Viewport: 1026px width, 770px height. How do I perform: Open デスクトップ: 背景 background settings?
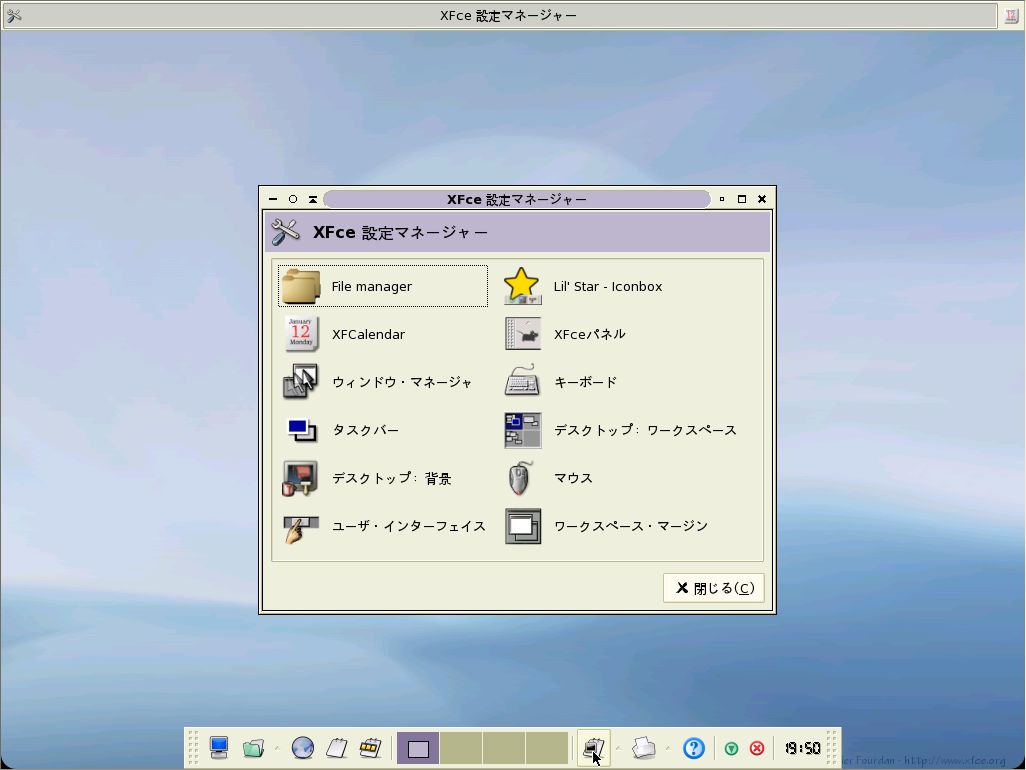(x=367, y=478)
